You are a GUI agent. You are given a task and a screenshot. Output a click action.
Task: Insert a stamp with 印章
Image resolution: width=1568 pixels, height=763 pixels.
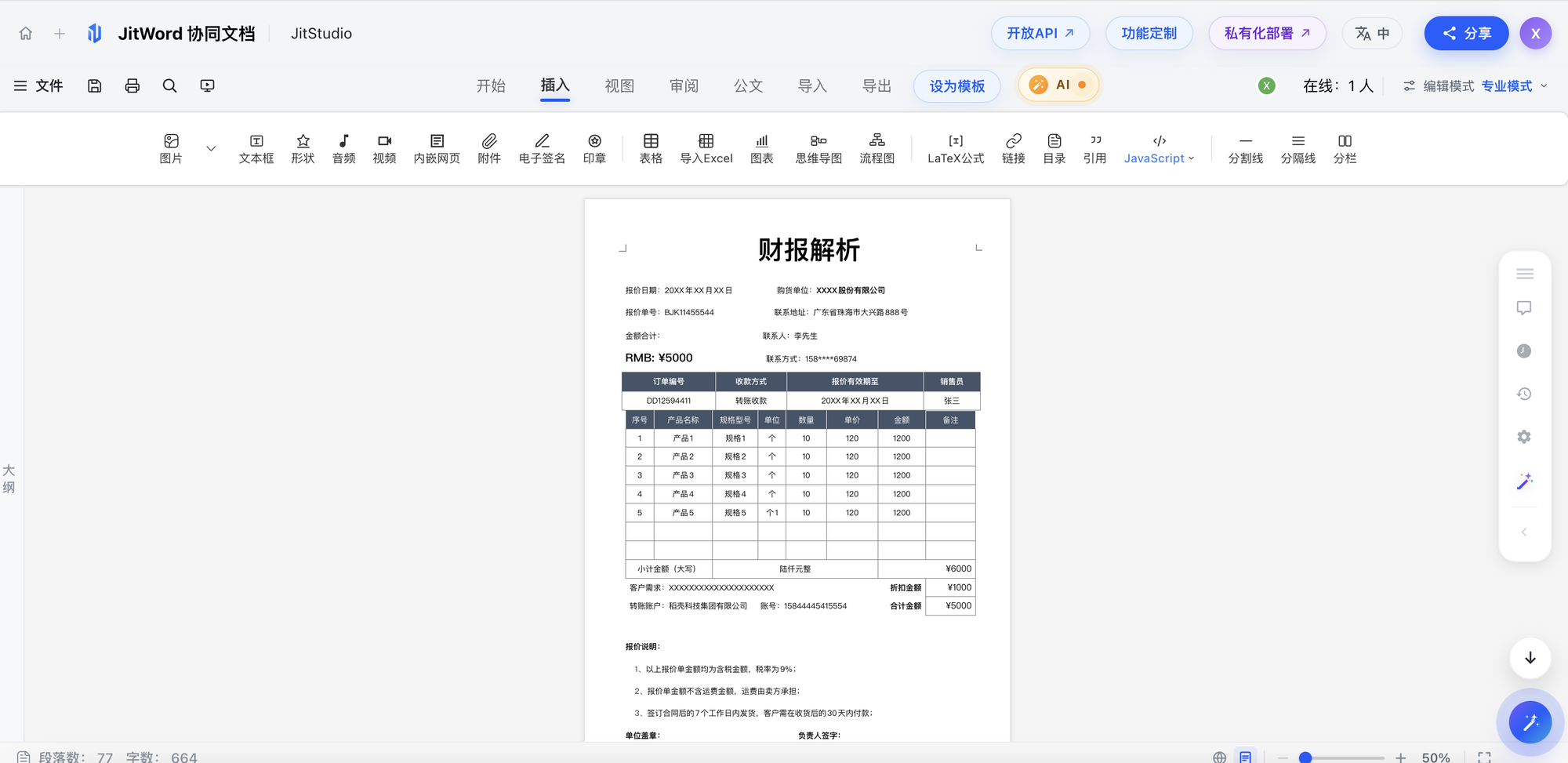(x=594, y=148)
